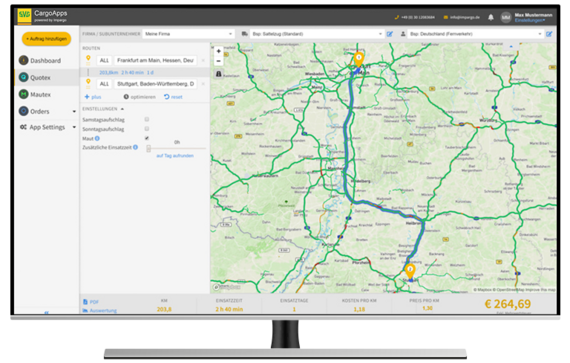Image resolution: width=570 pixels, height=363 pixels.
Task: Edit the Deutschland driver profile icon
Action: click(549, 34)
